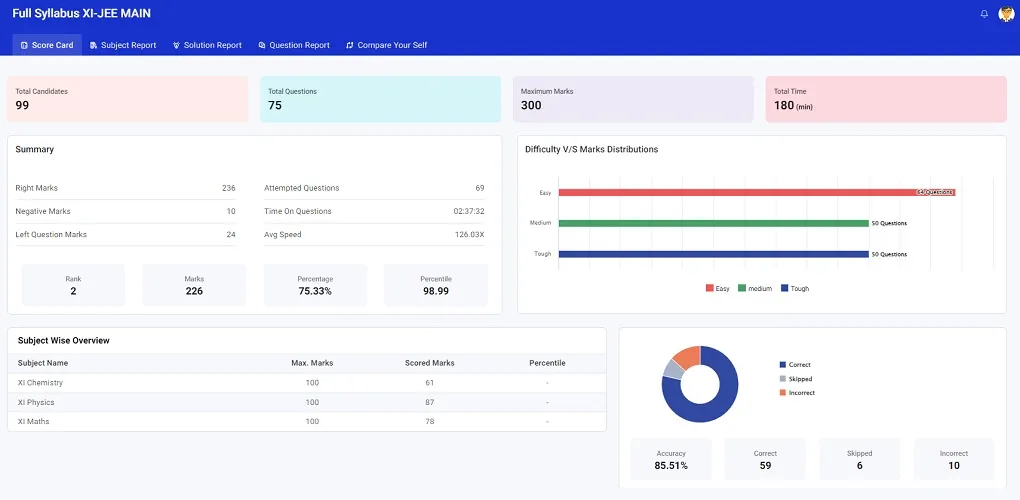Screen dimensions: 1020x500
Task: Click the Subject Report tab icon
Action: [x=93, y=45]
